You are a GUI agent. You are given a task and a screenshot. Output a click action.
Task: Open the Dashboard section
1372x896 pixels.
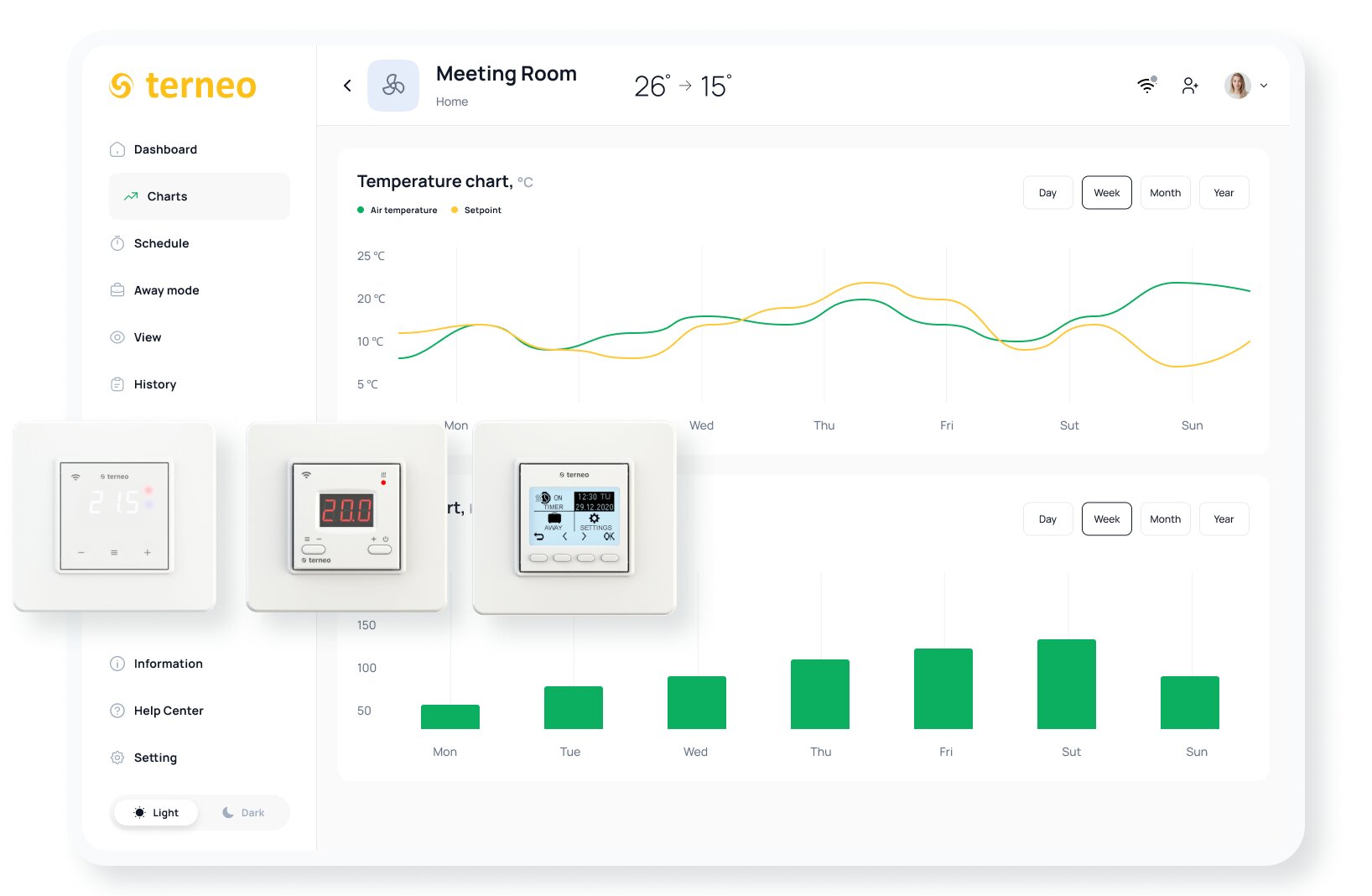point(164,149)
